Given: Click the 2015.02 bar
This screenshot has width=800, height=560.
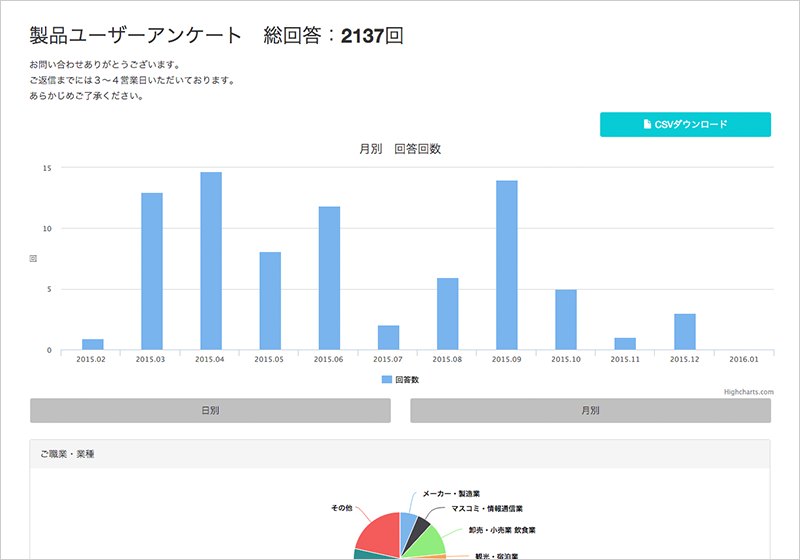Looking at the screenshot, I should pyautogui.click(x=93, y=344).
